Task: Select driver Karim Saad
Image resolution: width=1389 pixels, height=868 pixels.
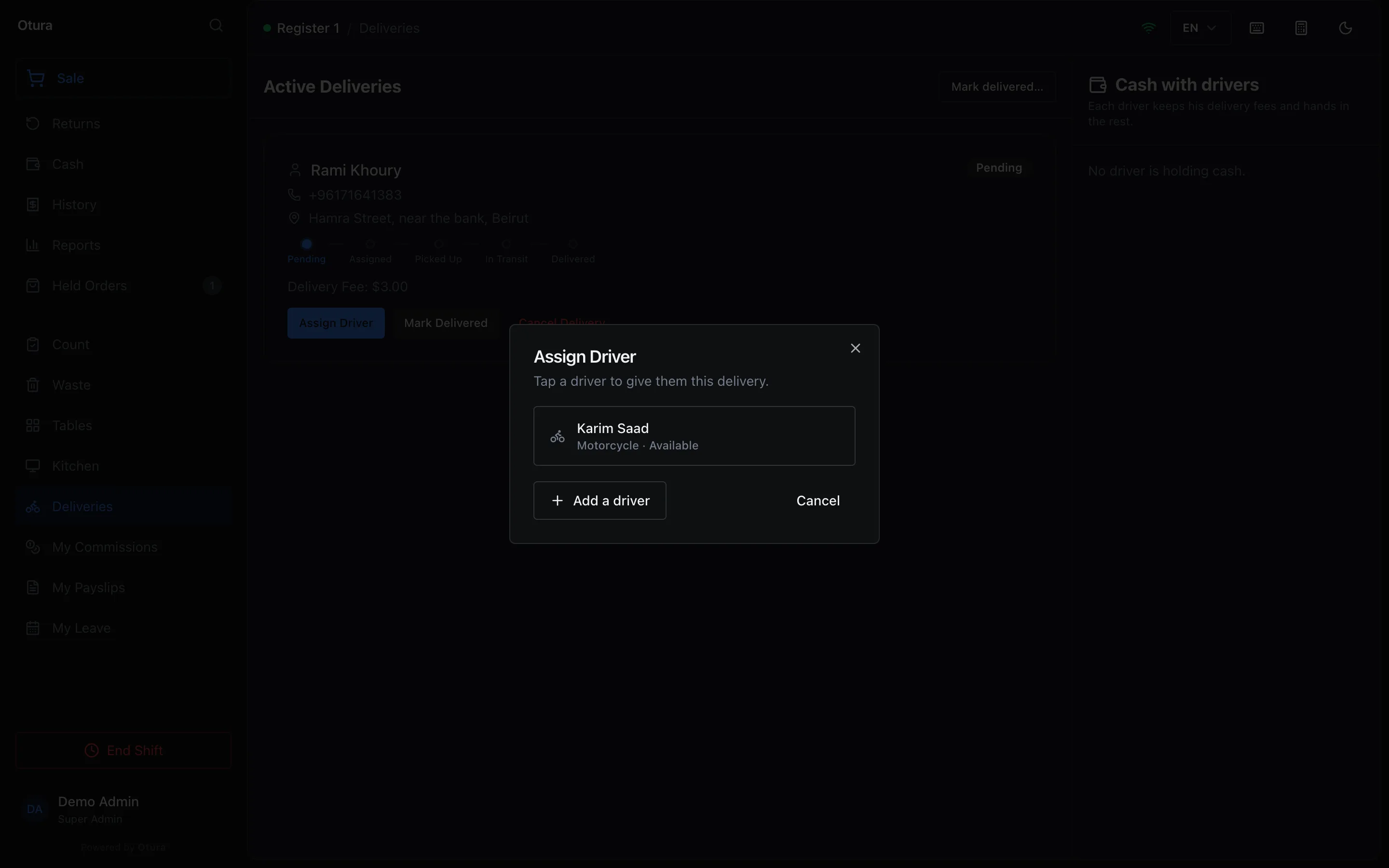Action: [694, 436]
